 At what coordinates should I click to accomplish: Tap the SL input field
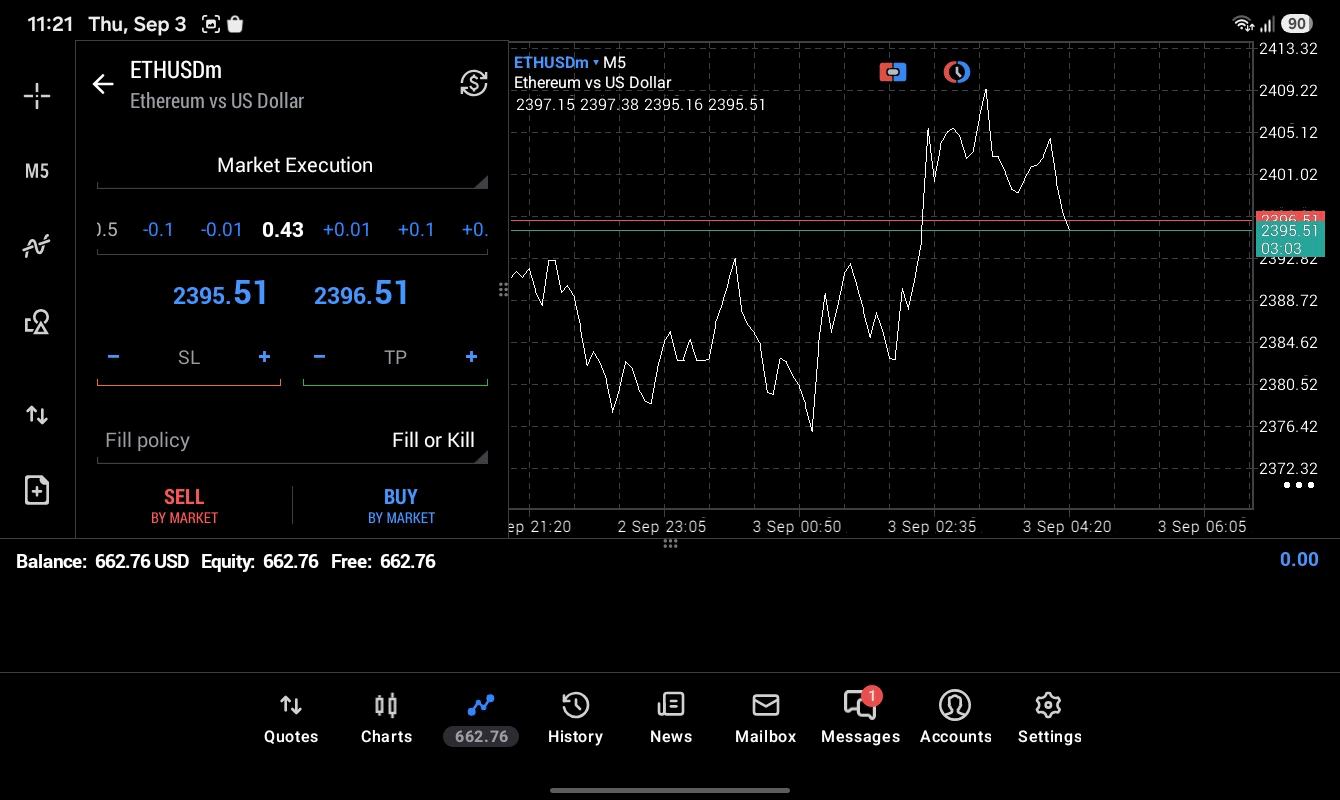tap(189, 358)
